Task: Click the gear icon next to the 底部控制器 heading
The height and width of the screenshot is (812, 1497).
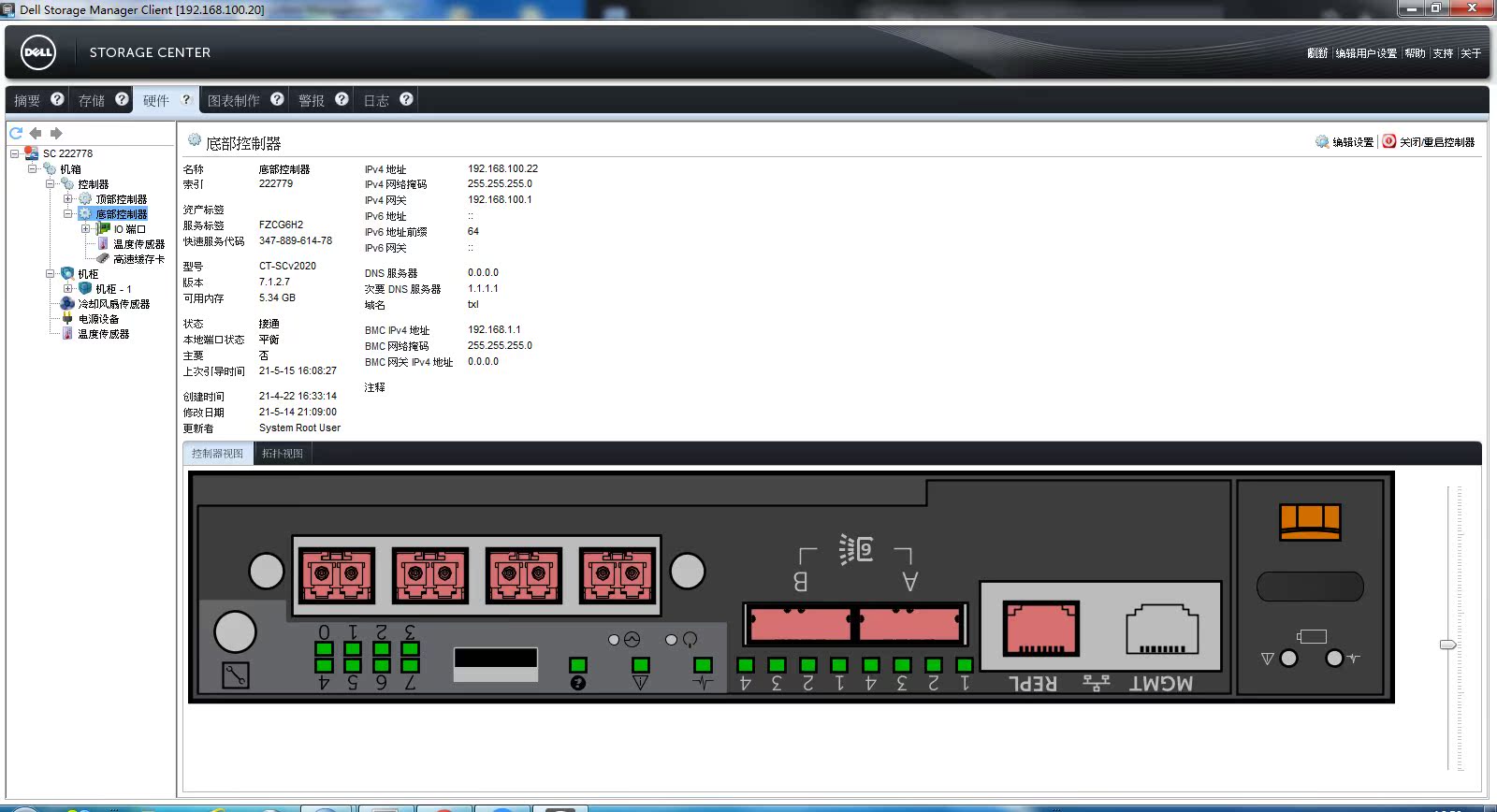Action: (x=195, y=140)
